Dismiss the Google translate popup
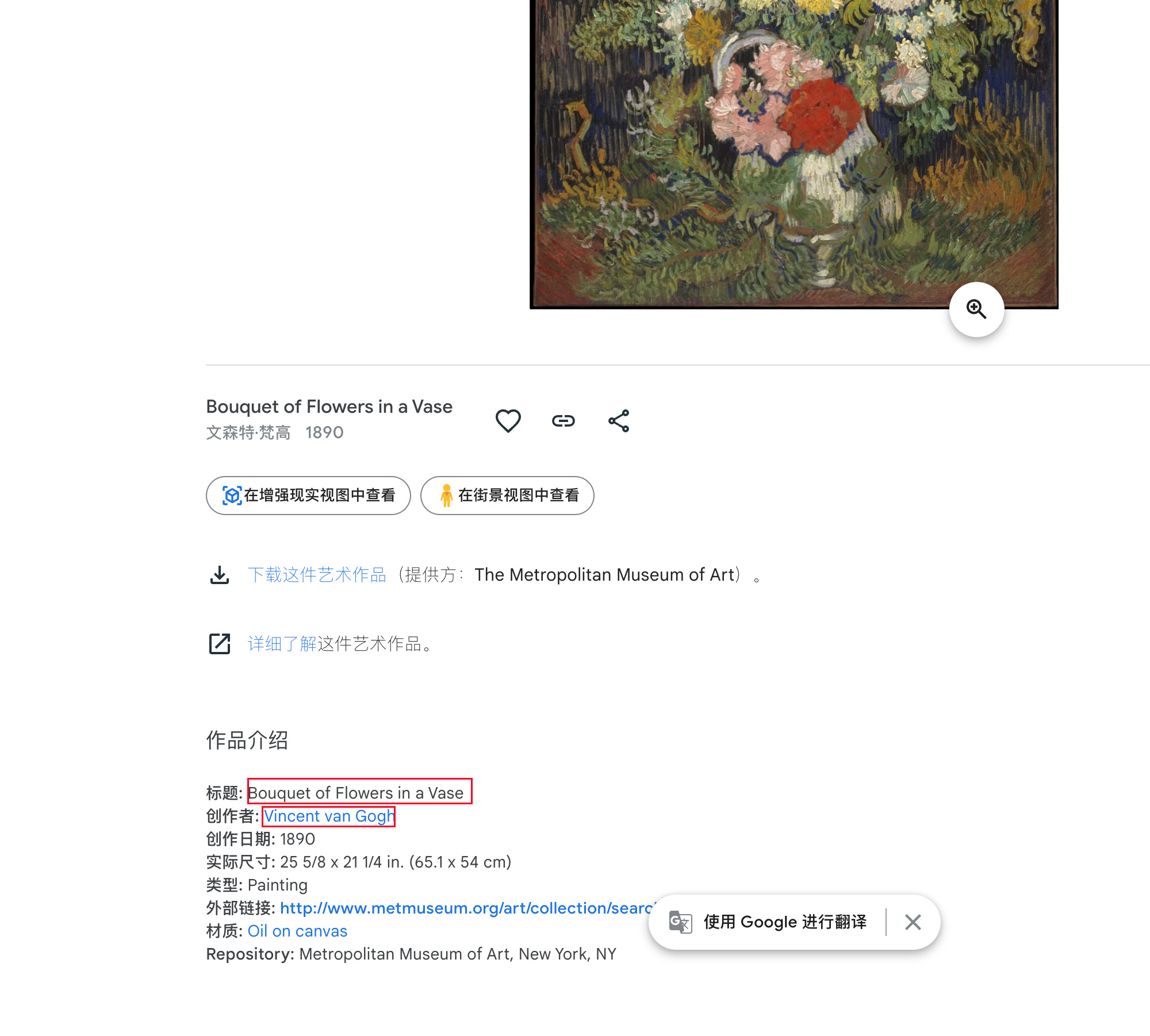The image size is (1150, 1036). click(x=913, y=922)
